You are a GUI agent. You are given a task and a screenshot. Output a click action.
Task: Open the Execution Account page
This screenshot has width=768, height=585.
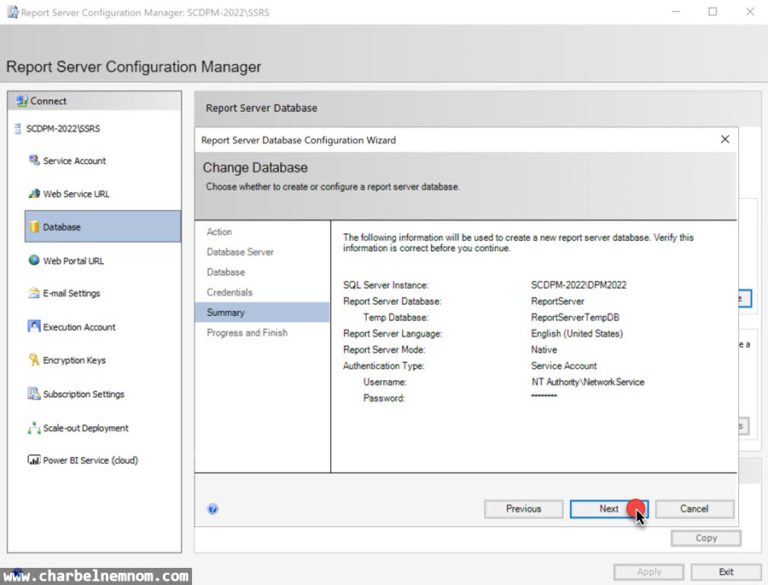coord(79,327)
